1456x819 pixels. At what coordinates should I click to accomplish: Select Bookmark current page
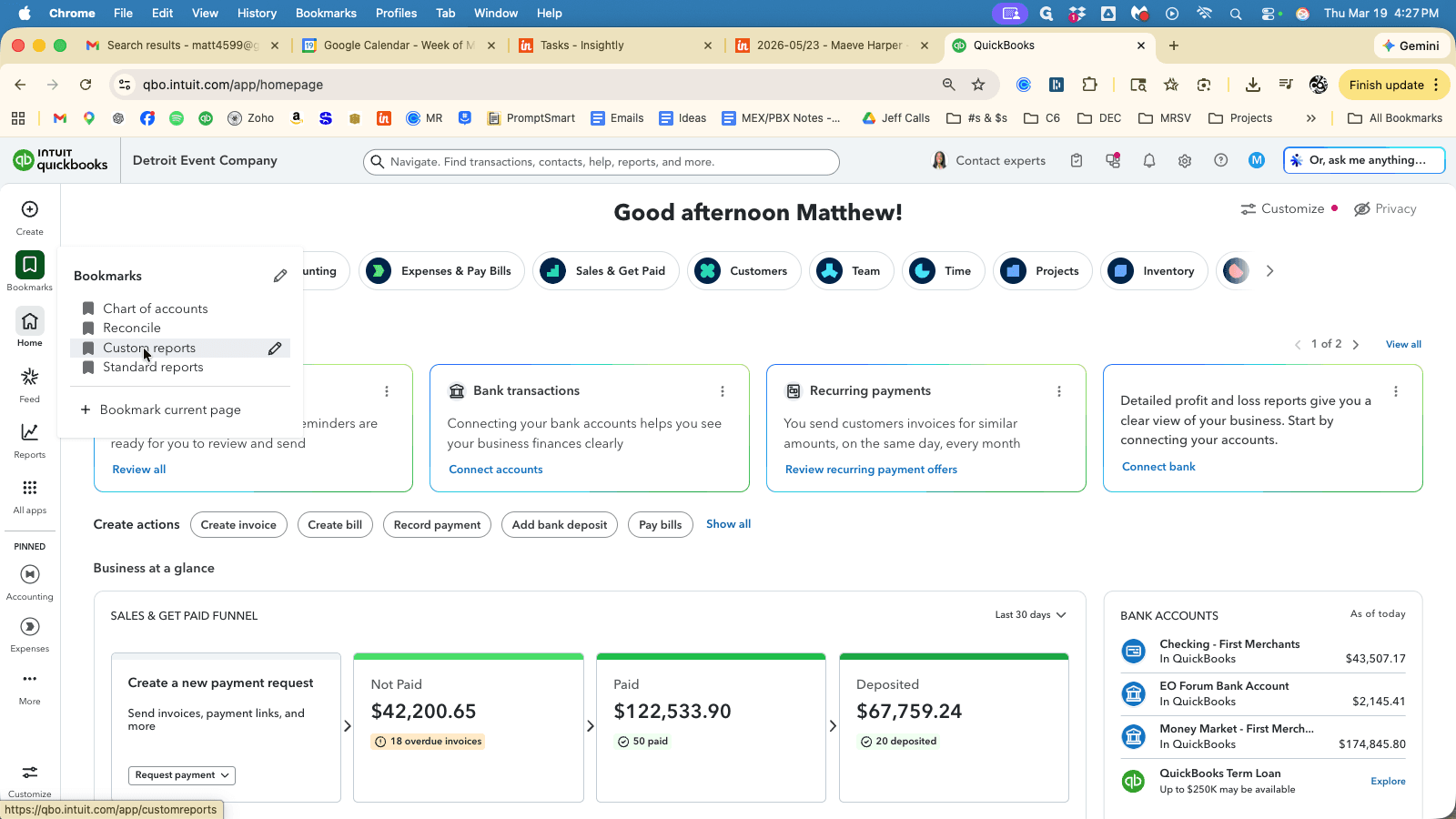pyautogui.click(x=161, y=410)
